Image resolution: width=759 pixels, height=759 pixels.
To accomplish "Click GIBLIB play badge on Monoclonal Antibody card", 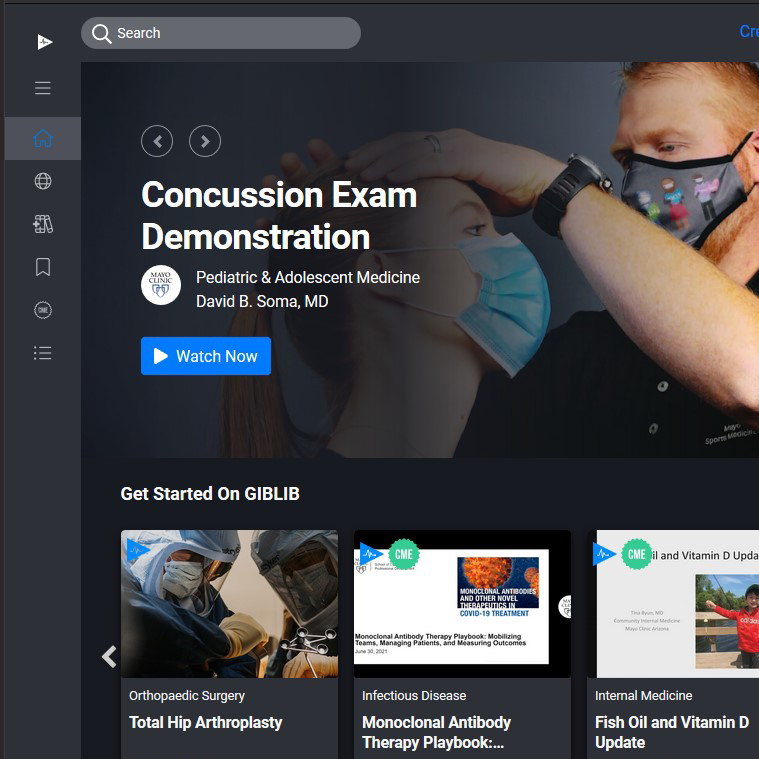I will (x=371, y=554).
